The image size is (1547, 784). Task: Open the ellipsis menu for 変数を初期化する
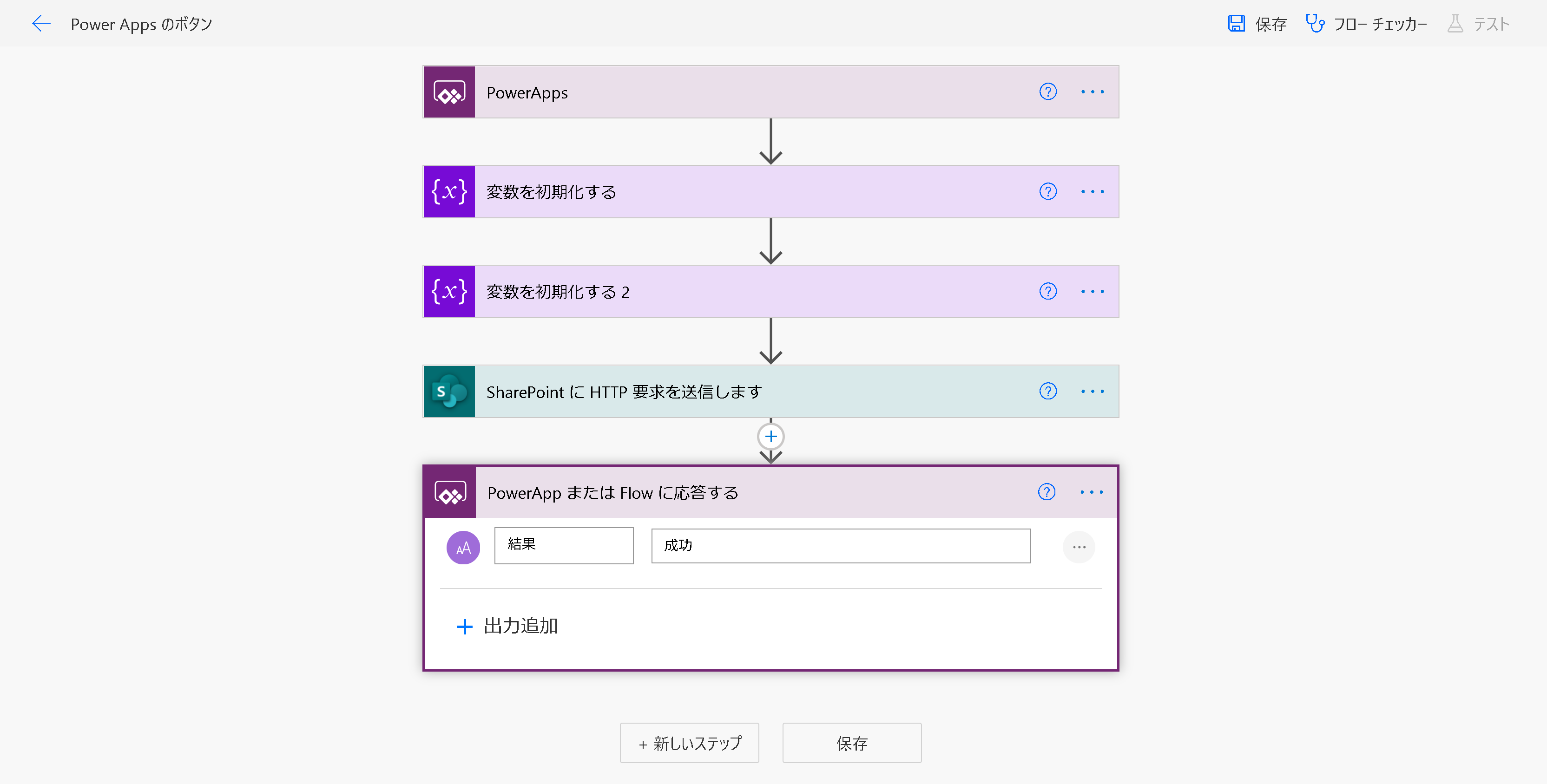coord(1093,191)
